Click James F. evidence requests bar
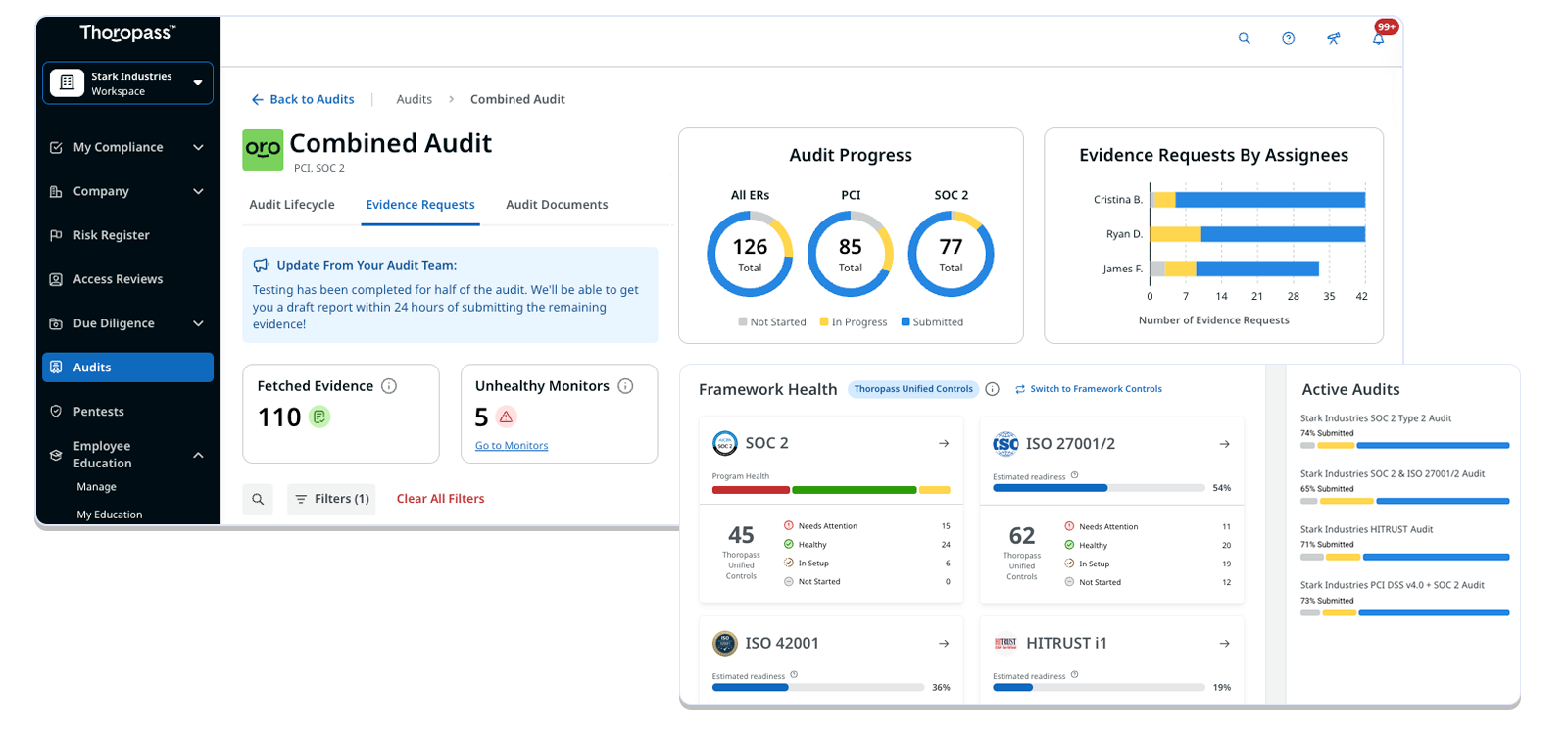Screen dimensions: 1568x735 point(1234,269)
